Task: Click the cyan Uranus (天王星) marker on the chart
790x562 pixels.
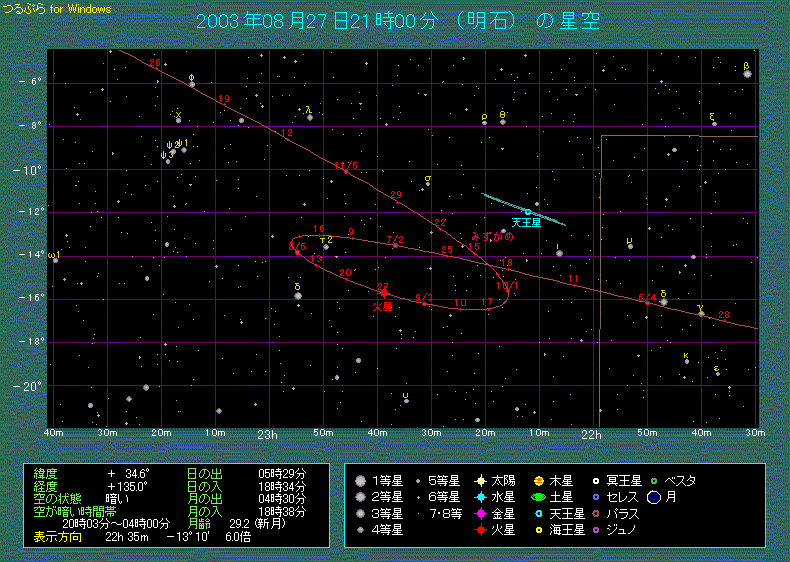Action: 527,211
